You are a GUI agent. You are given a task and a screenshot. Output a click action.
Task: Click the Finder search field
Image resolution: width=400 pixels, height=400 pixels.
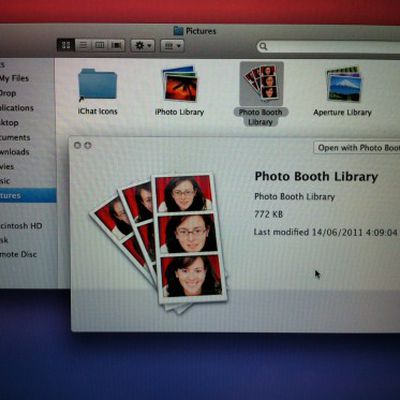(x=328, y=46)
